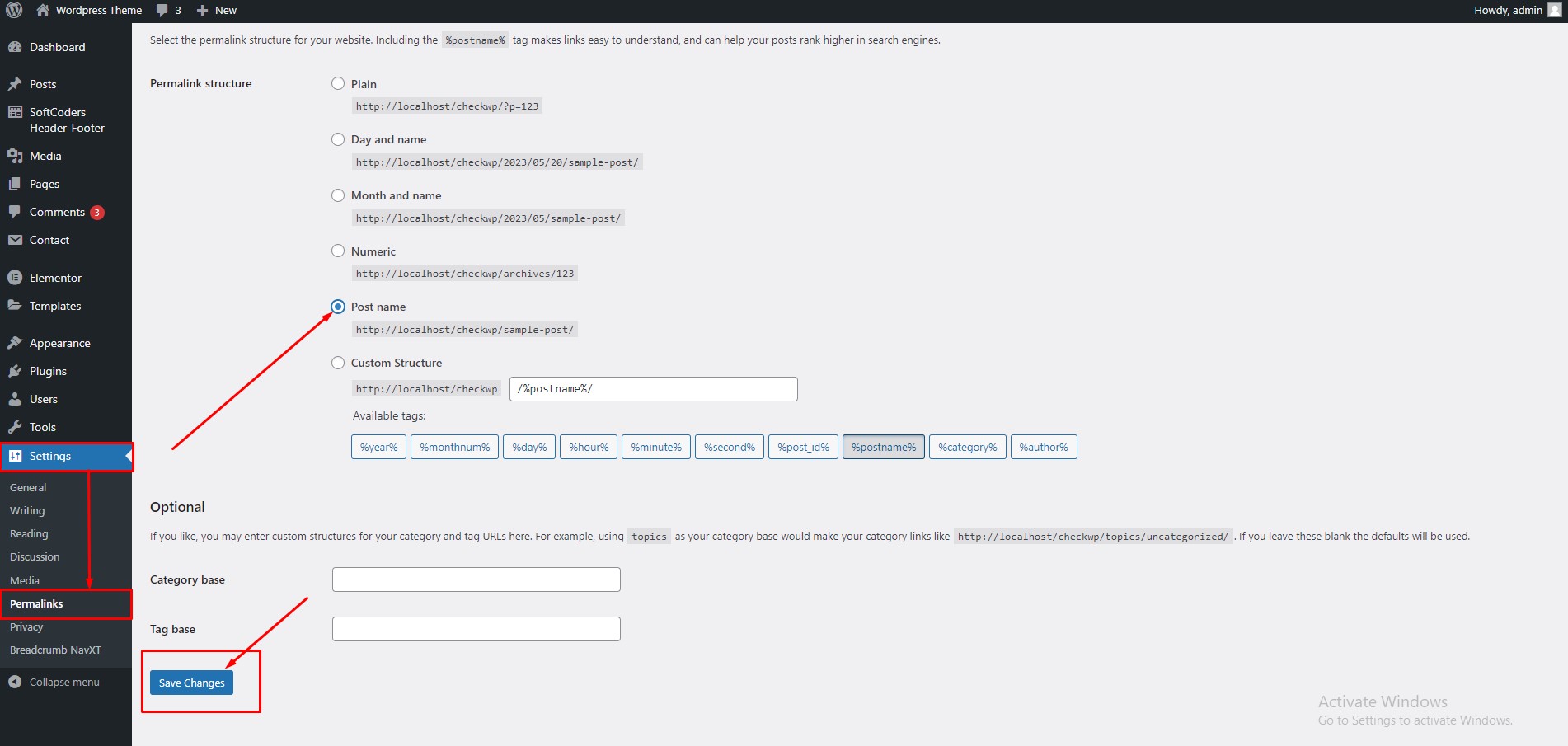This screenshot has height=746, width=1568.
Task: Select the Plain permalink radio button
Action: (x=338, y=83)
